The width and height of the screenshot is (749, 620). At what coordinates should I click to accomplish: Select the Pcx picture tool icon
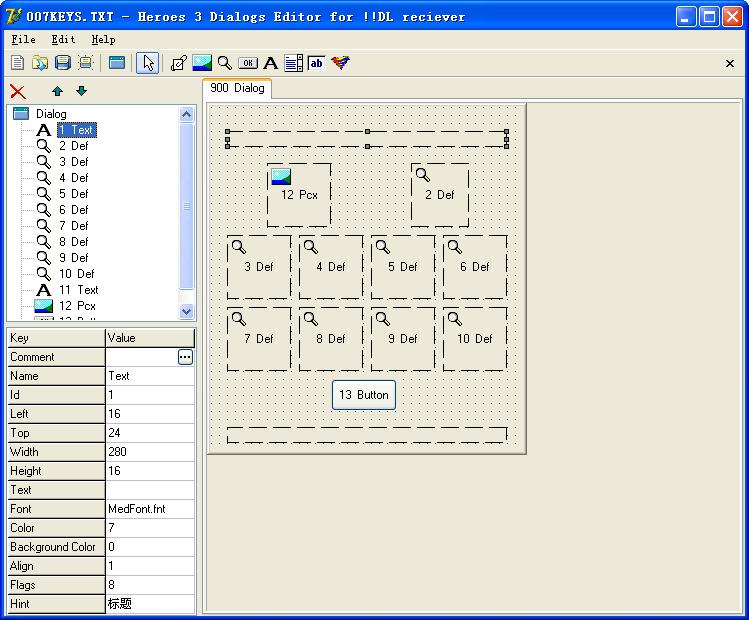202,63
